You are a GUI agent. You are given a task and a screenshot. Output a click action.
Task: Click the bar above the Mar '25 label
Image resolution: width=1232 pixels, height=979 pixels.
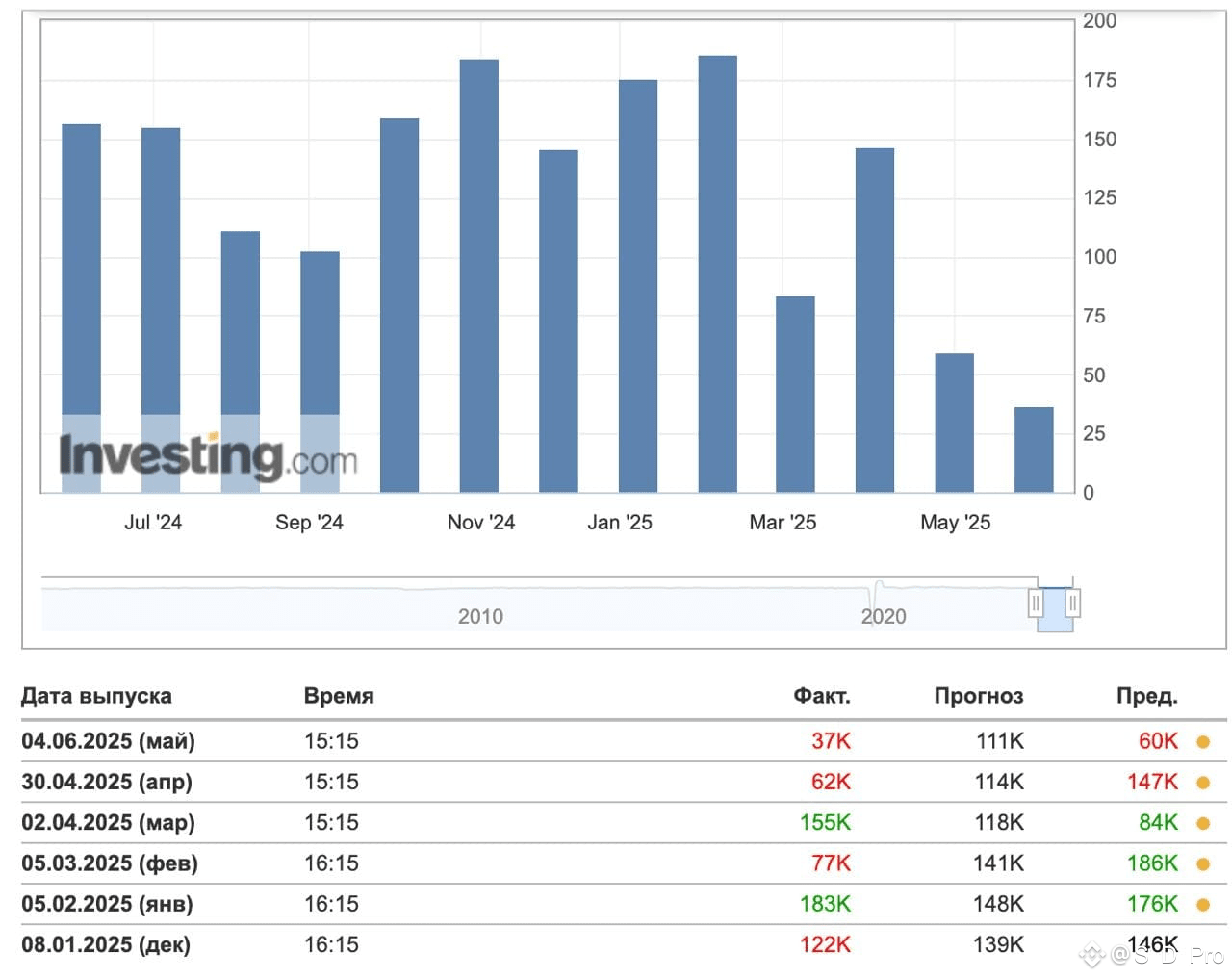tap(795, 395)
